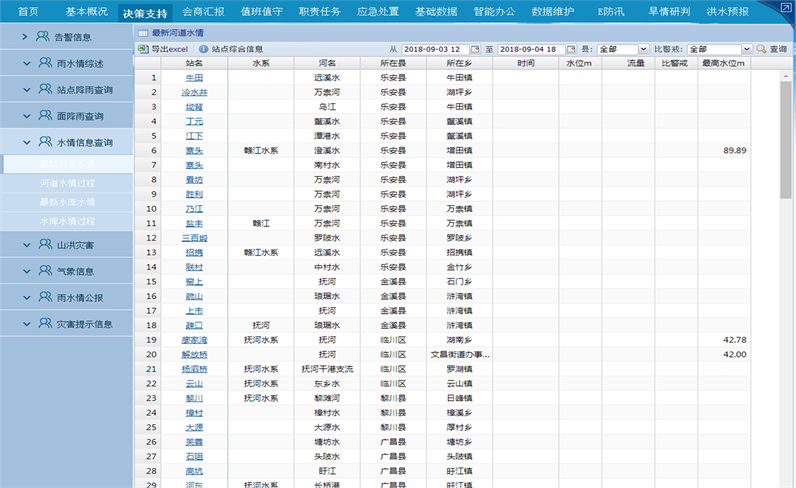Switch to the 会商汇报 tab
This screenshot has width=796, height=488.
[x=203, y=12]
